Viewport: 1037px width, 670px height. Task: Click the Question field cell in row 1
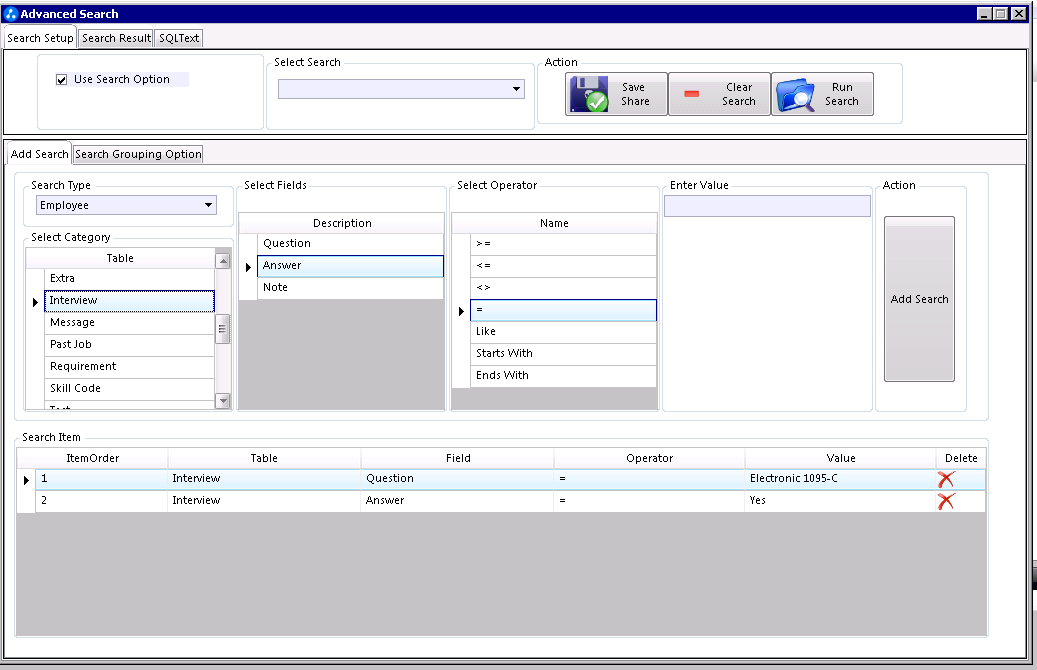tap(458, 479)
